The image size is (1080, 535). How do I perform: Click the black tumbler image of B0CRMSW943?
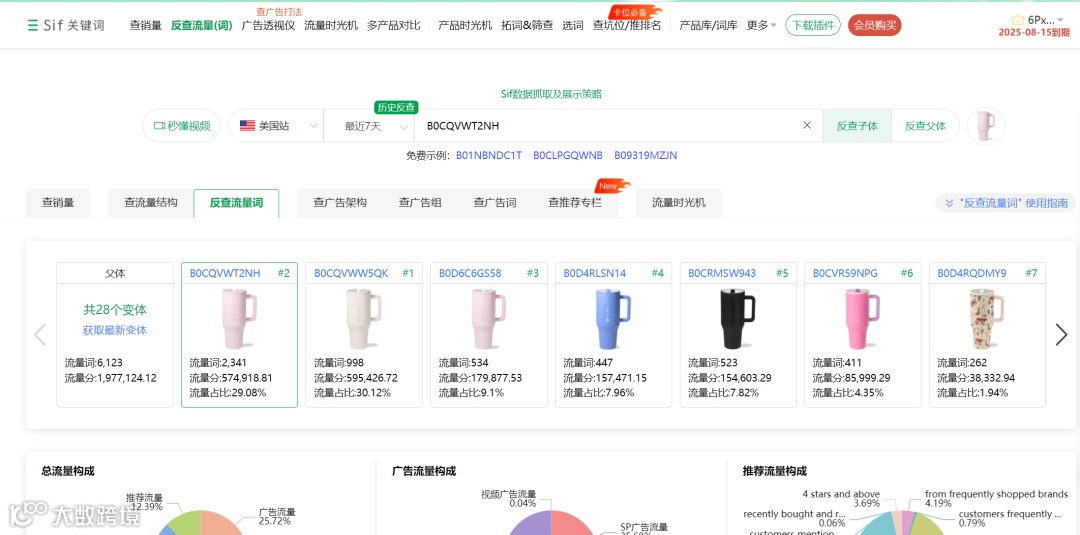738,319
